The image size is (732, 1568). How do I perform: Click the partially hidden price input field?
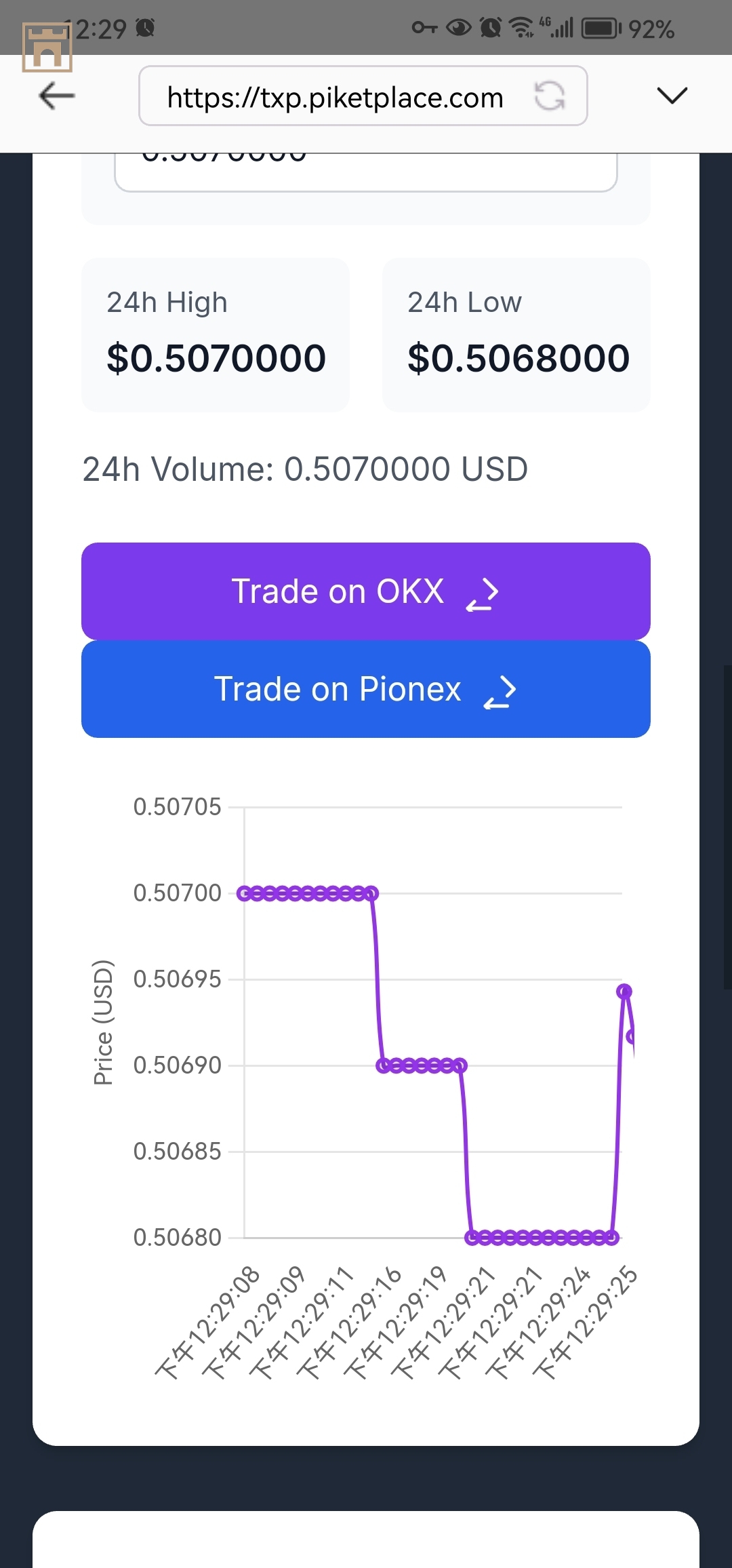366,172
